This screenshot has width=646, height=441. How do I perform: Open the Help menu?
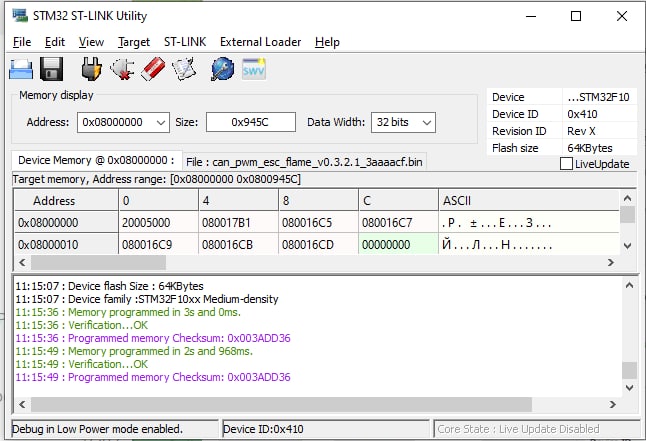tap(327, 42)
